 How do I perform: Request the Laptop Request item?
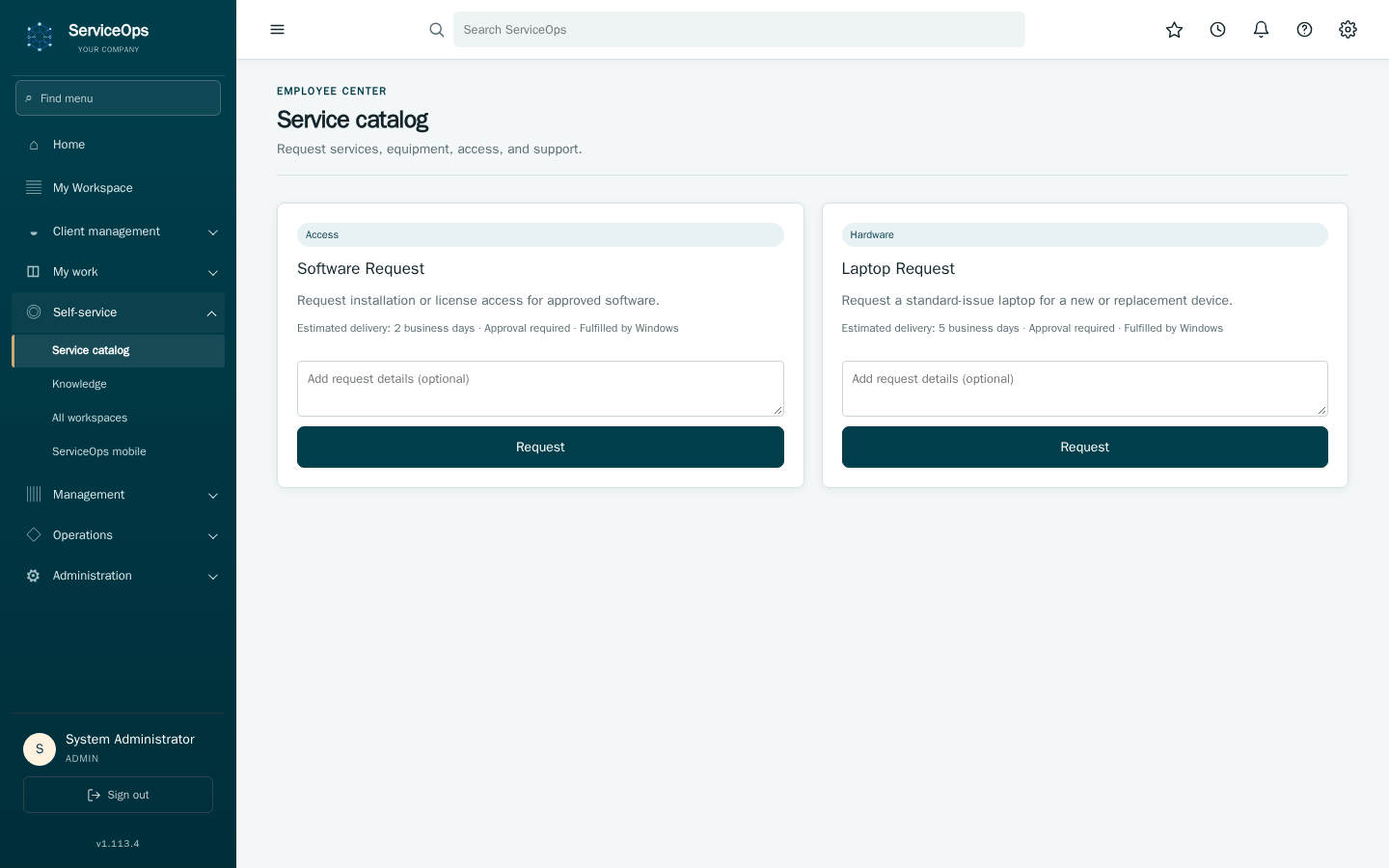(x=1084, y=448)
